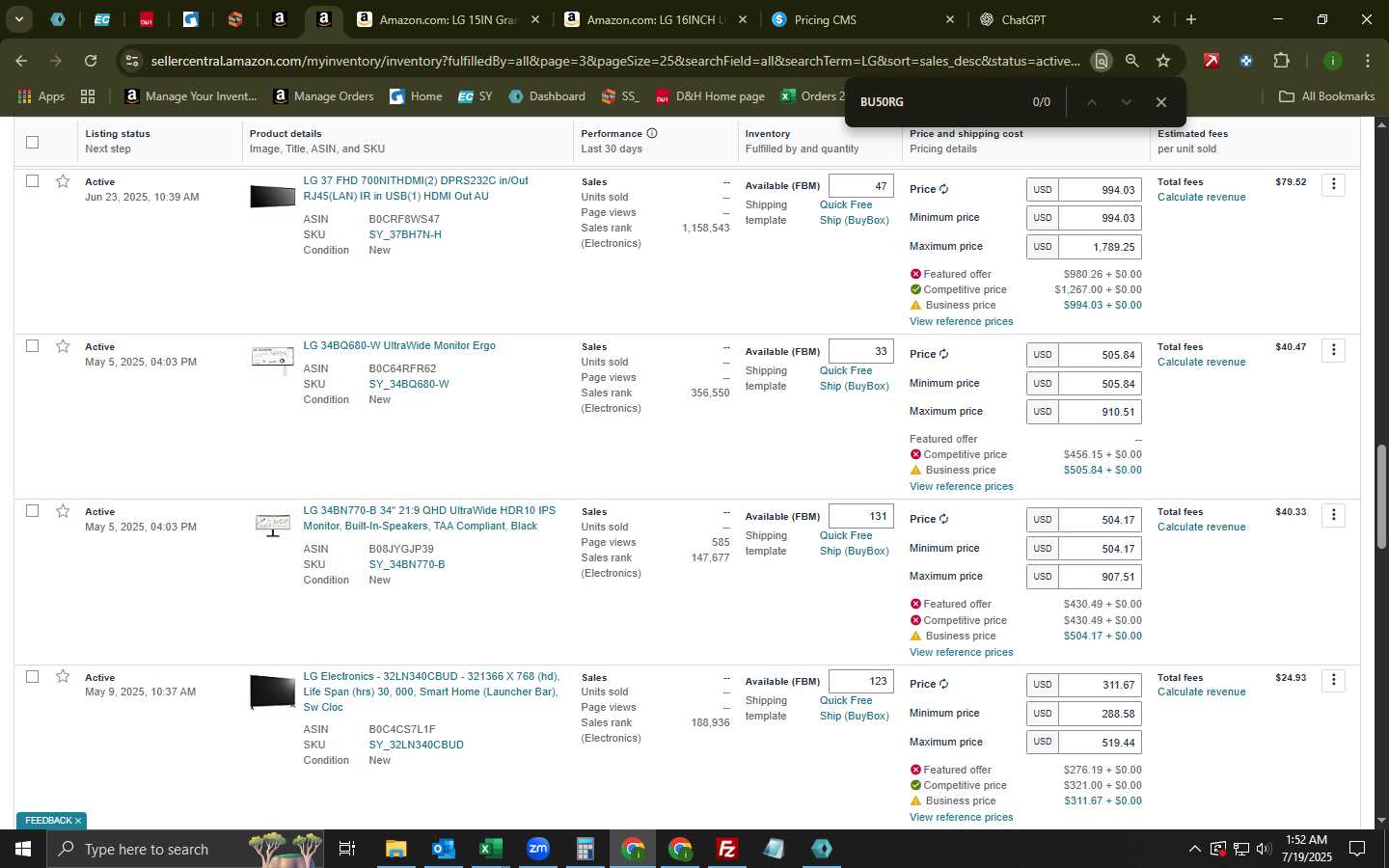
Task: Open three-dot menu for LG 34BQ680-W row
Action: 1333,349
